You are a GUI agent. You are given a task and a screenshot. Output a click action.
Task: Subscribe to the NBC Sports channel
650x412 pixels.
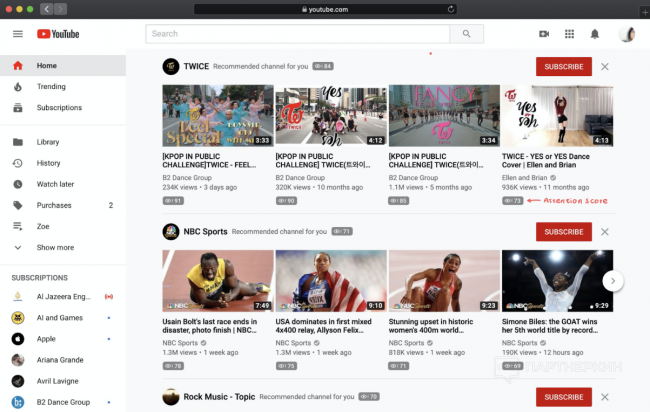tap(563, 231)
